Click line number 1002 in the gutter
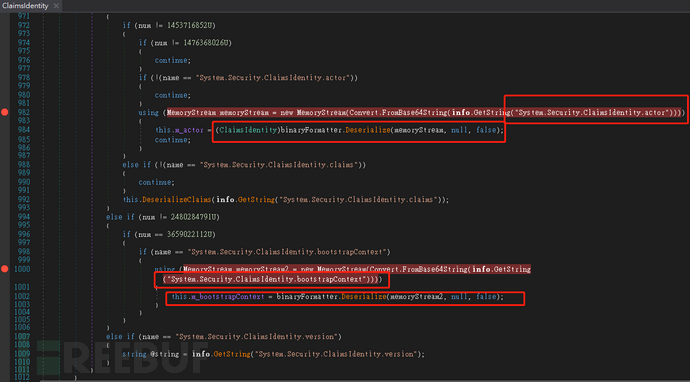This screenshot has width=690, height=382. point(22,297)
